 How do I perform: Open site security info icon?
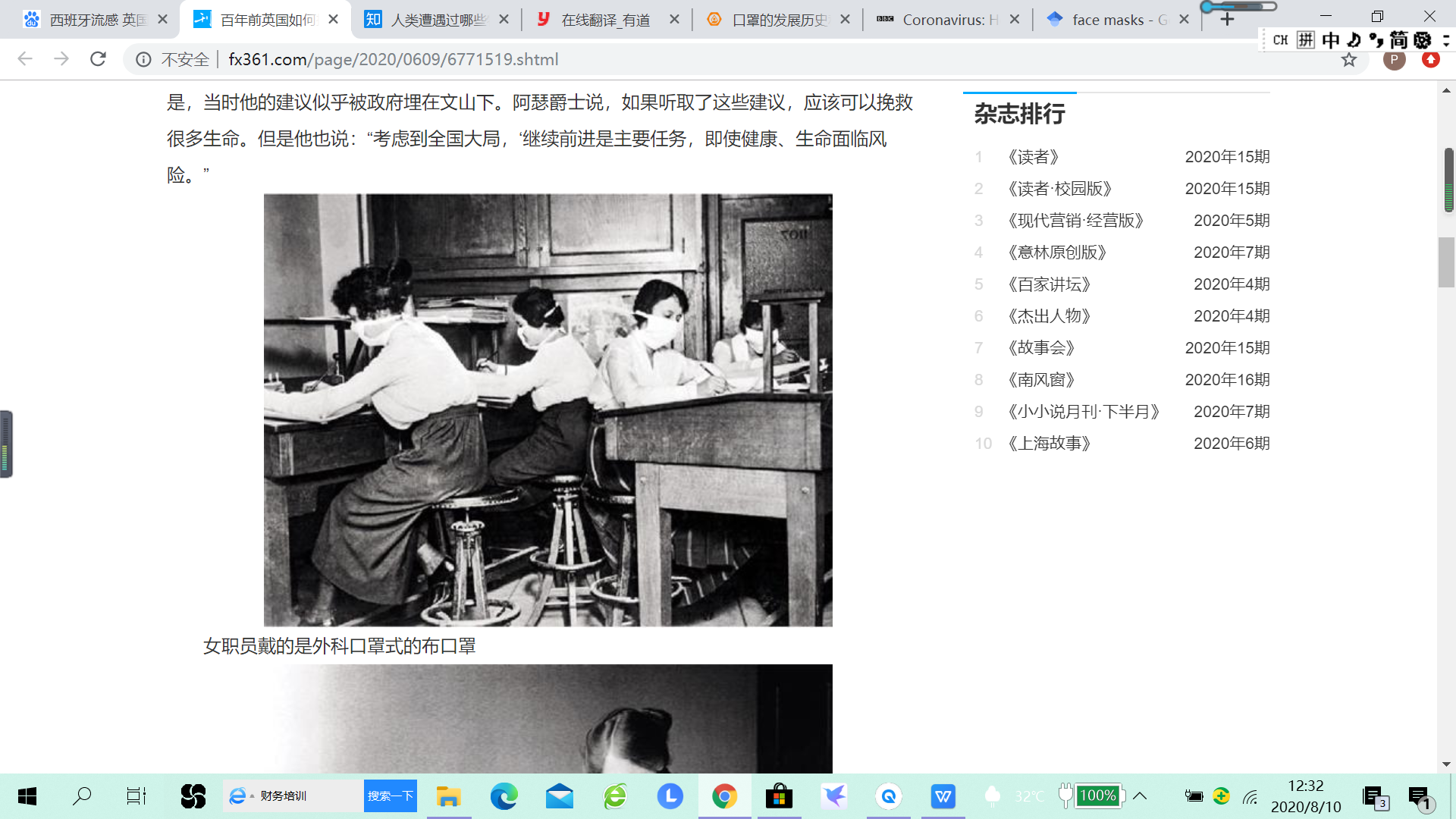[x=143, y=59]
